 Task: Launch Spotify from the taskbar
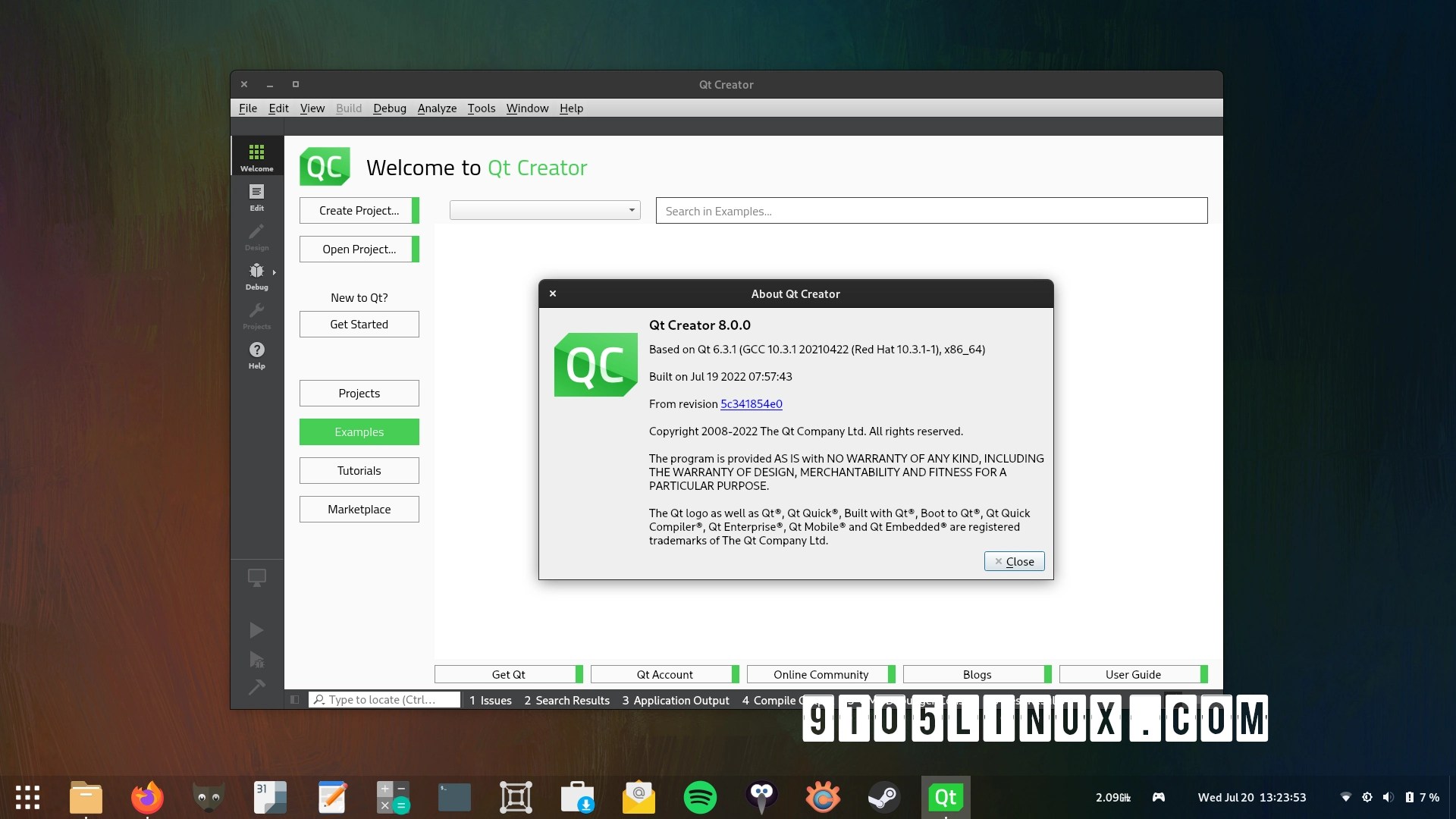coord(700,798)
